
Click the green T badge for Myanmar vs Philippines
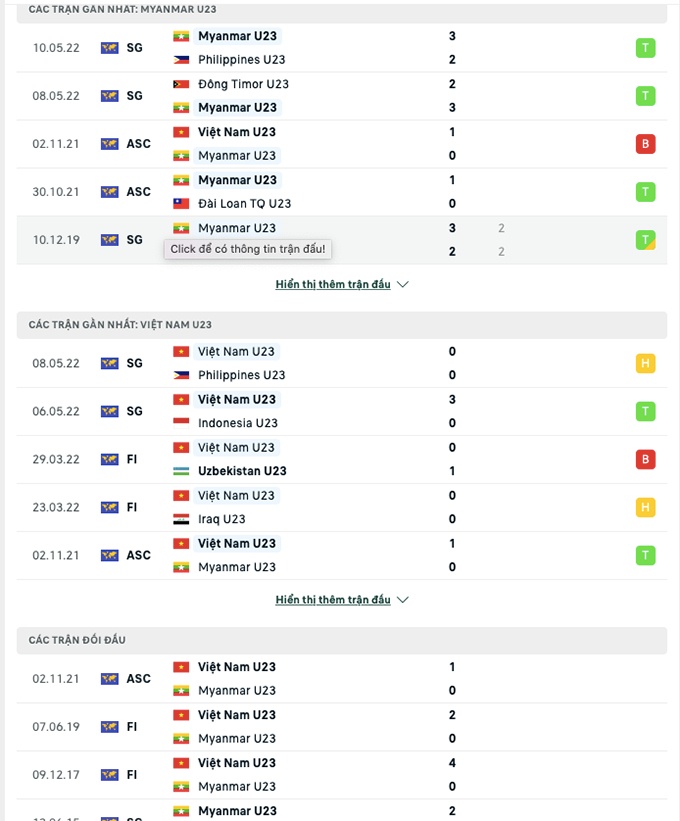(646, 48)
